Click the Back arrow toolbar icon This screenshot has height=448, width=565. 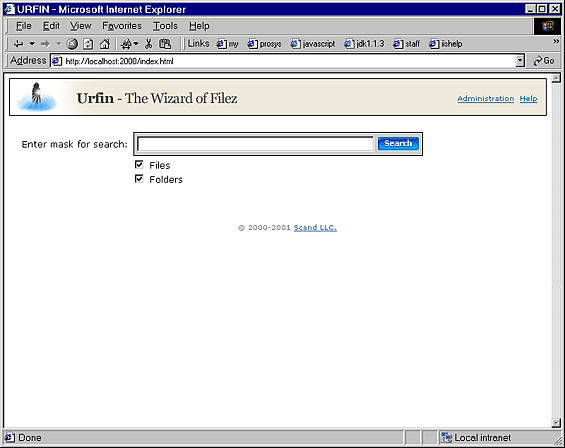pos(18,44)
